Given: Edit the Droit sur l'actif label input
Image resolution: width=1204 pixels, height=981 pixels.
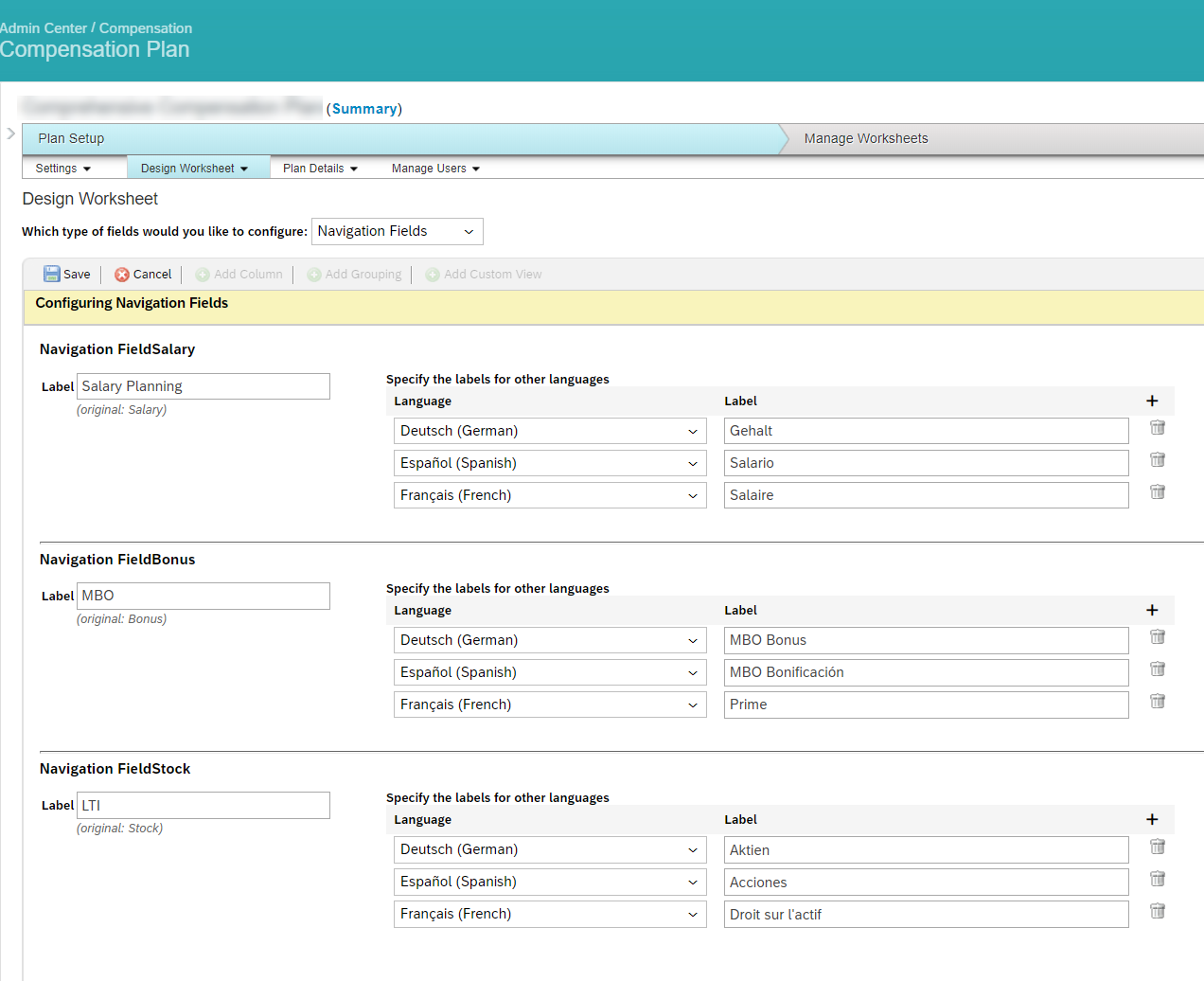Looking at the screenshot, I should 927,914.
